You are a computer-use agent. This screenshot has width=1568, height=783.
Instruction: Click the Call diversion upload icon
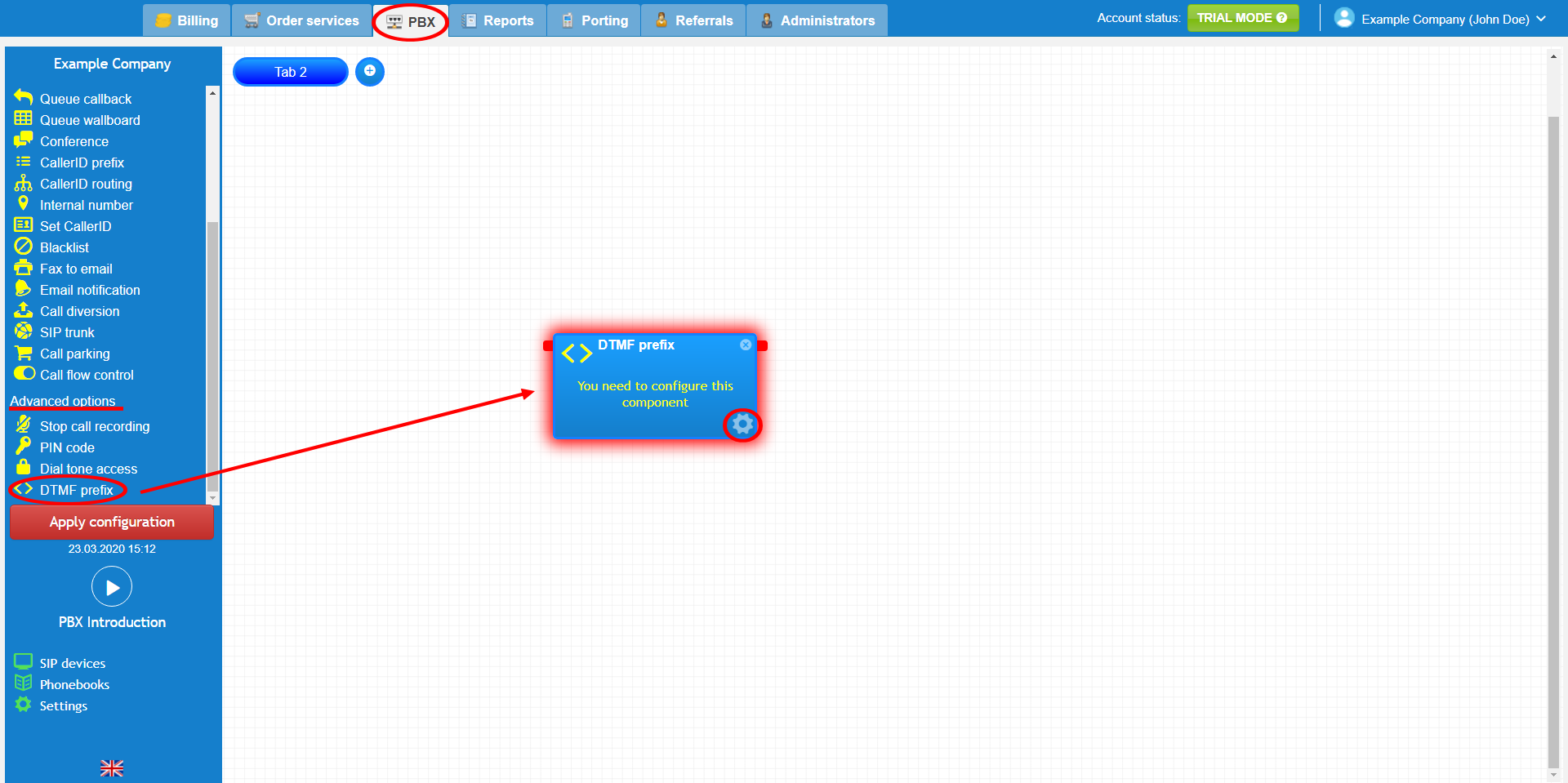click(x=23, y=310)
